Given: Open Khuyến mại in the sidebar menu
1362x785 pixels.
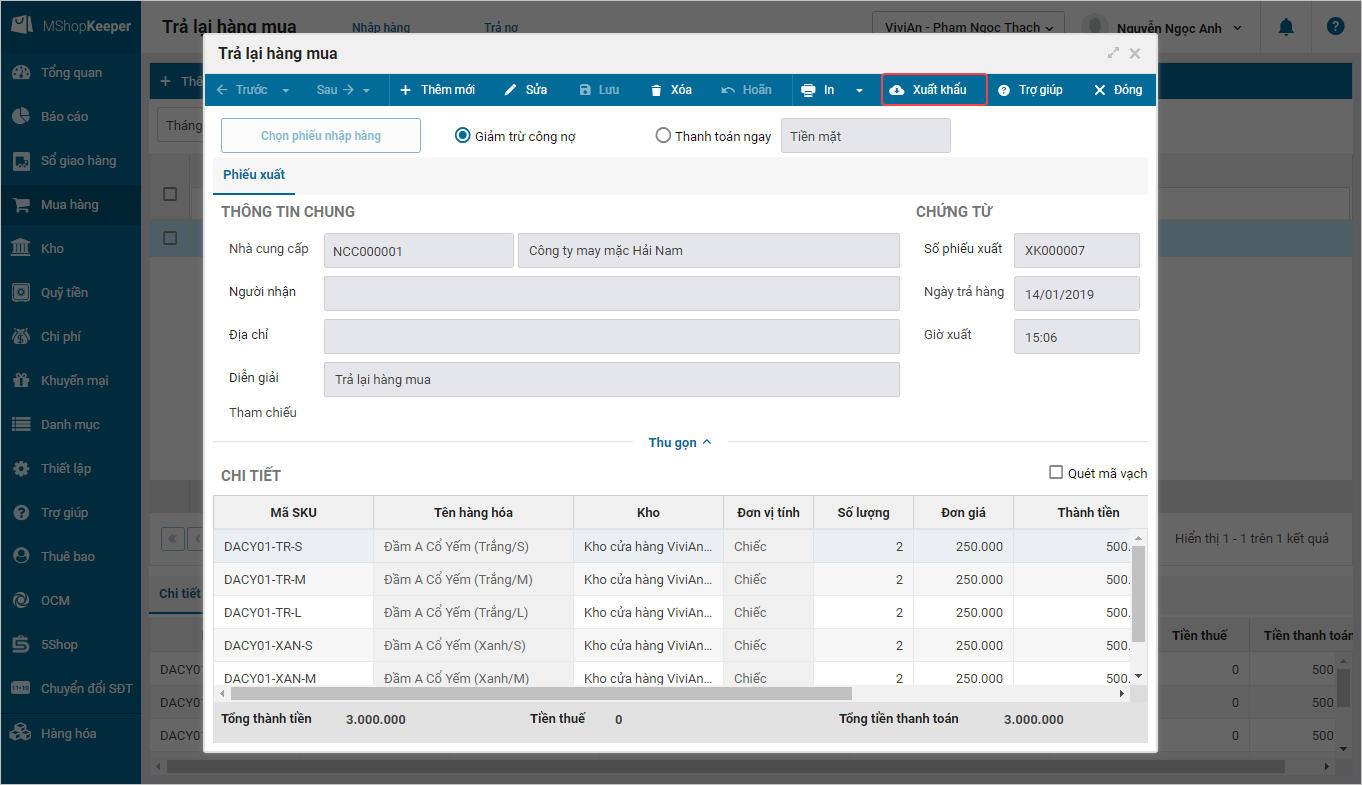Looking at the screenshot, I should point(74,381).
